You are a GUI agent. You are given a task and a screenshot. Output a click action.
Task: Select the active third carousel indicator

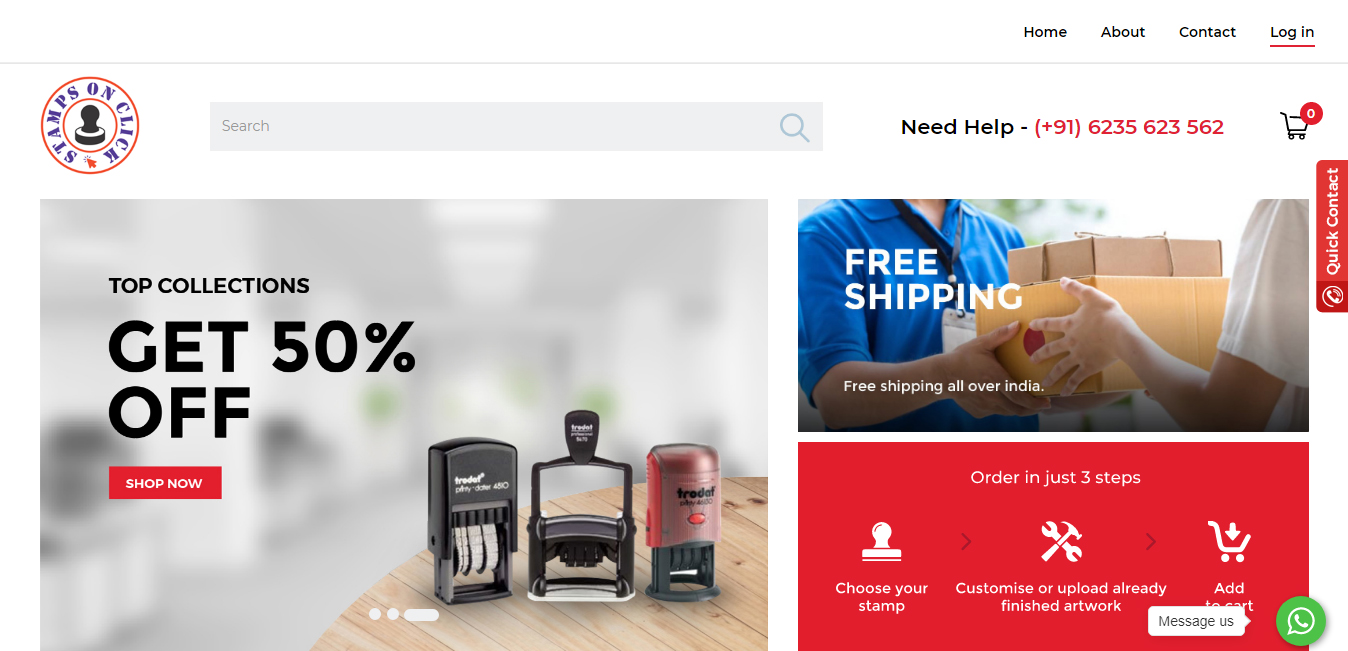tap(421, 614)
